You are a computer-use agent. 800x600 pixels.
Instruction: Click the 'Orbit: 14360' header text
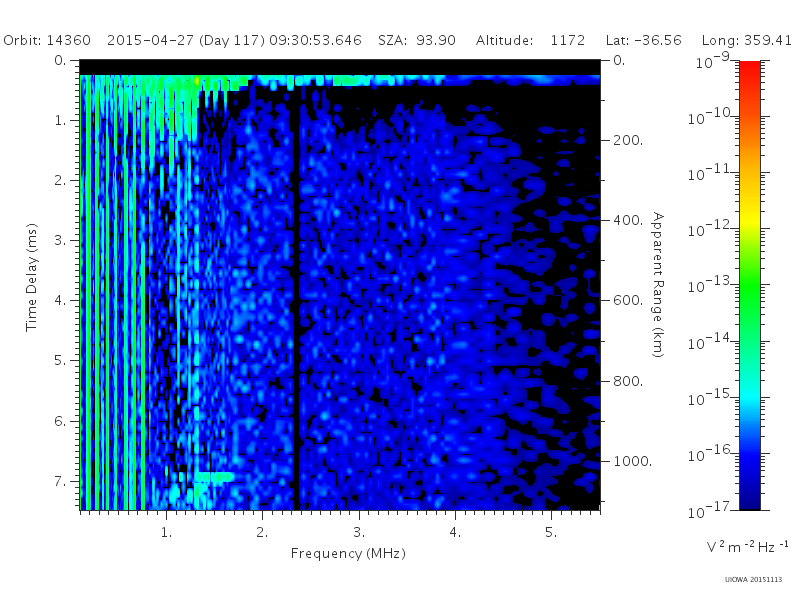tap(47, 40)
